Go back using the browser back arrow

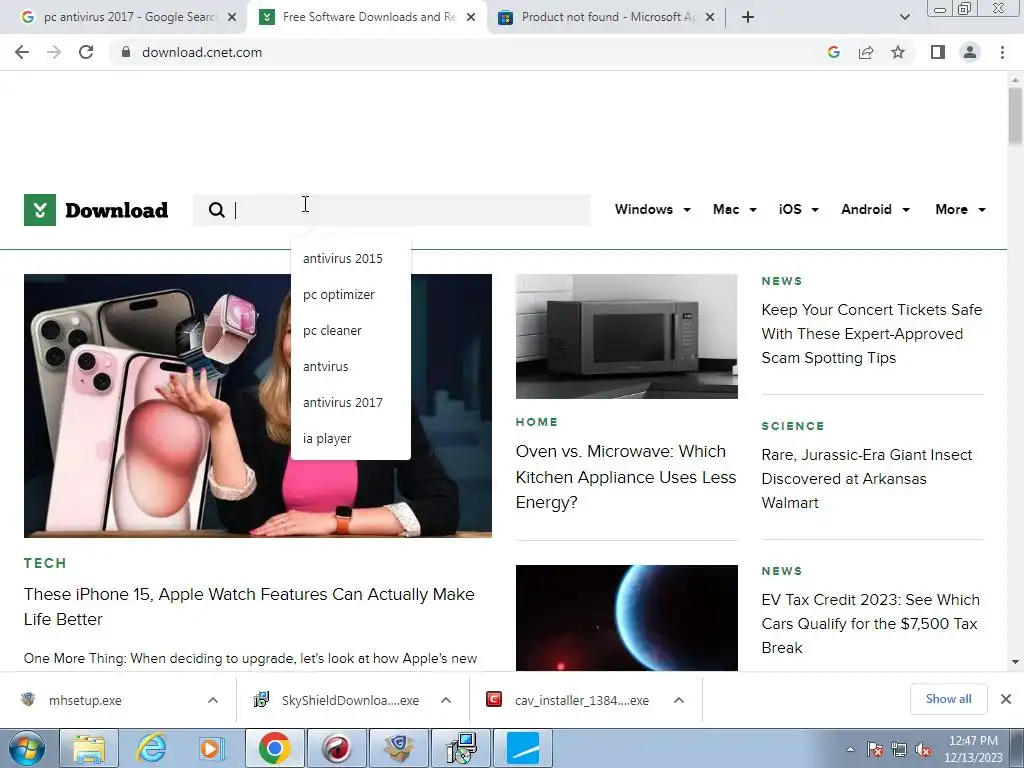(22, 52)
